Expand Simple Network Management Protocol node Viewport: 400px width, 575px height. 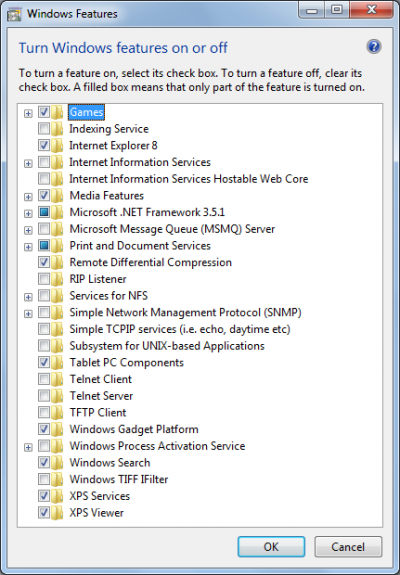click(x=28, y=314)
